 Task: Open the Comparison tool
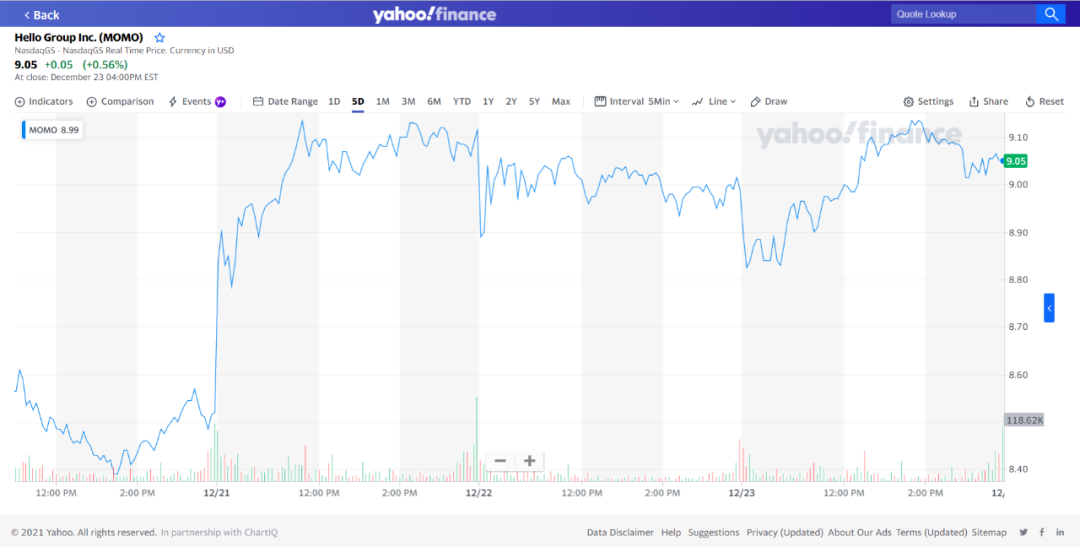[120, 102]
